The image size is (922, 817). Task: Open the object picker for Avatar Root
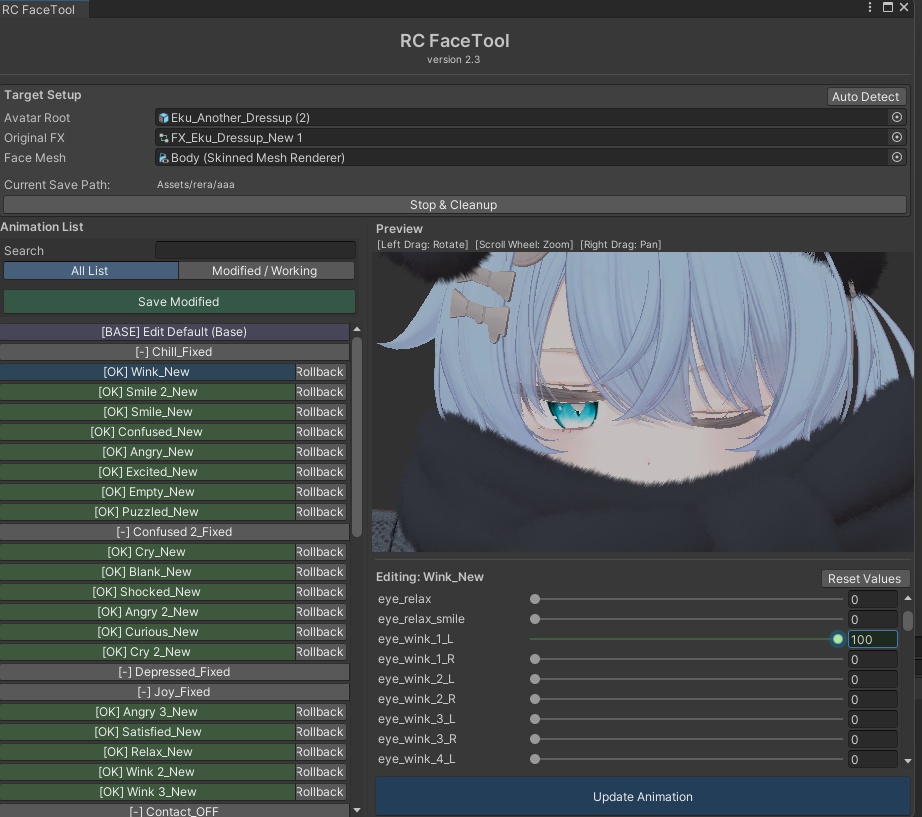pos(896,117)
